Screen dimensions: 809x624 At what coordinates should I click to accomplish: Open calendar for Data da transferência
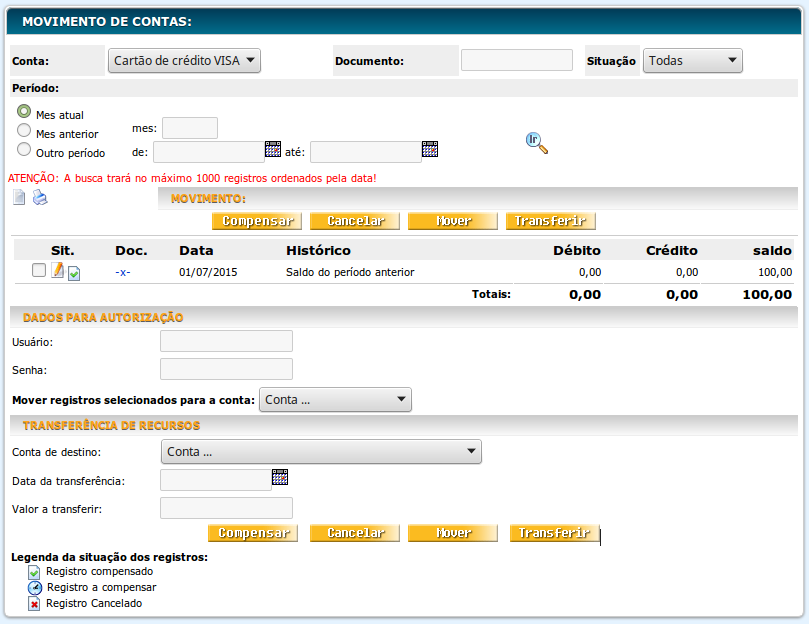280,477
